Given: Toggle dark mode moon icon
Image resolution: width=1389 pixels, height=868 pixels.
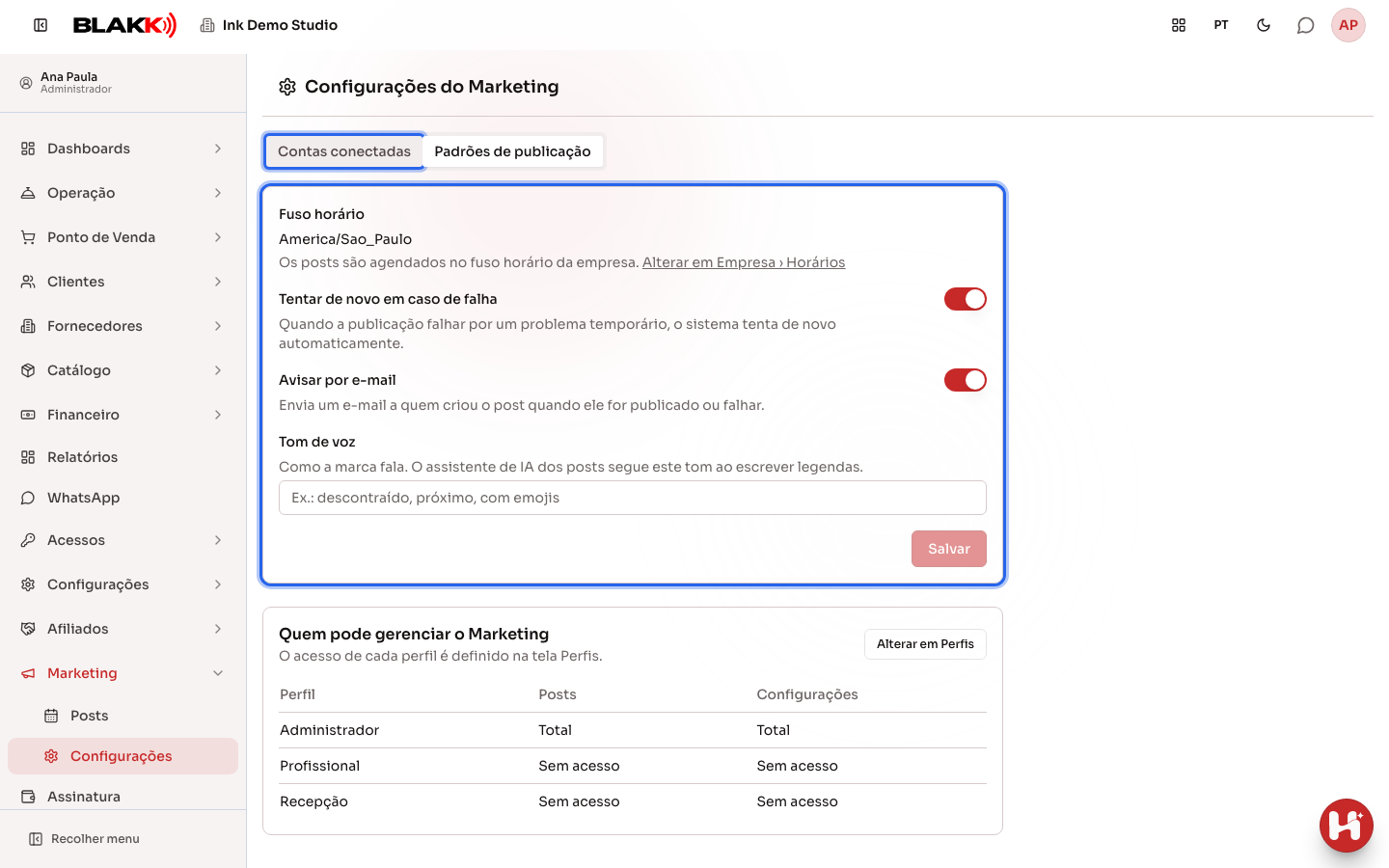Looking at the screenshot, I should click(x=1264, y=25).
